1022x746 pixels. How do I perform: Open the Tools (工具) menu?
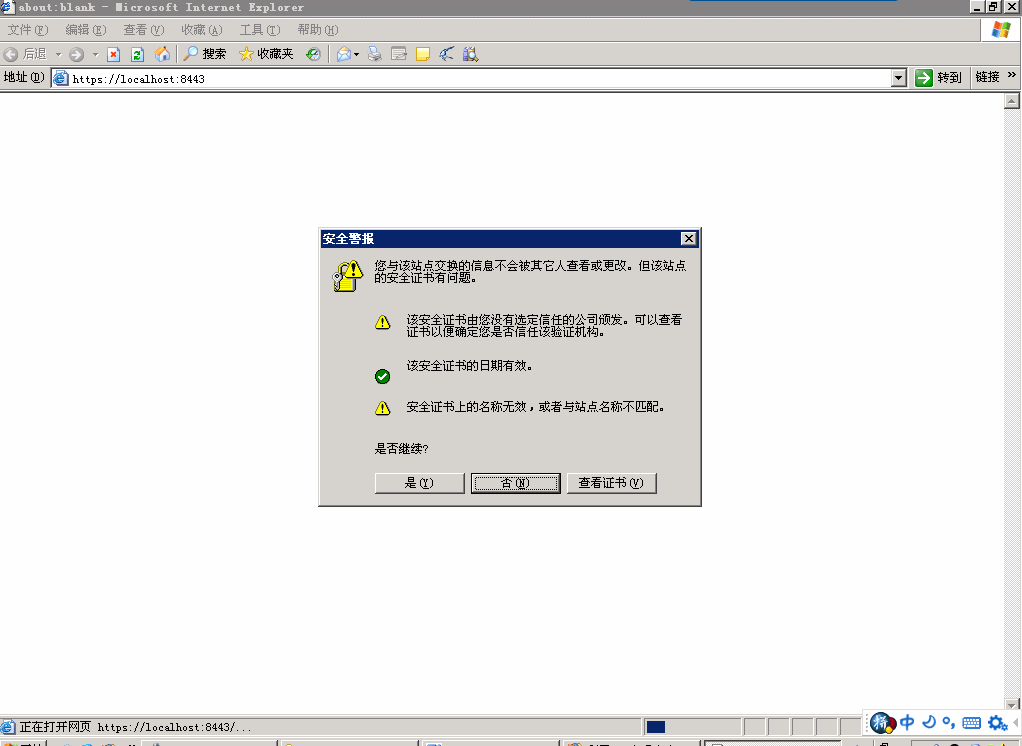[259, 30]
